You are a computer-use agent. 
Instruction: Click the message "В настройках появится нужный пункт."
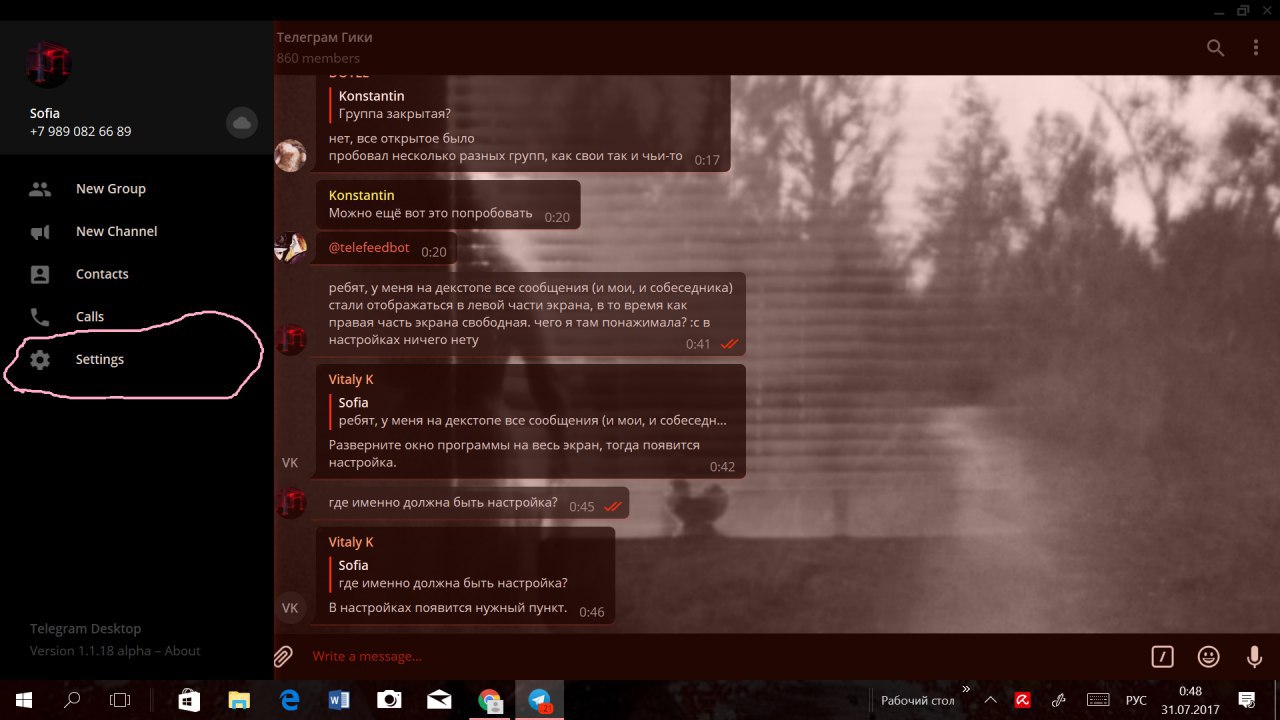(x=448, y=607)
